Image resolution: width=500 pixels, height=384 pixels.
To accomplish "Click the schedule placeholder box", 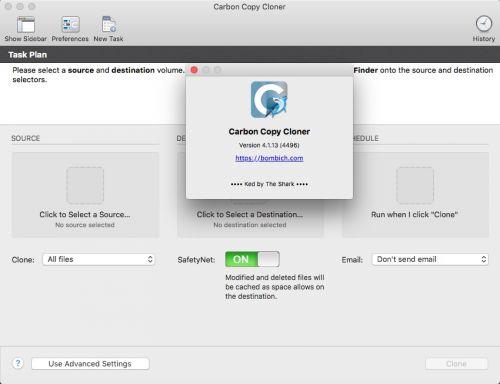I will coord(415,185).
